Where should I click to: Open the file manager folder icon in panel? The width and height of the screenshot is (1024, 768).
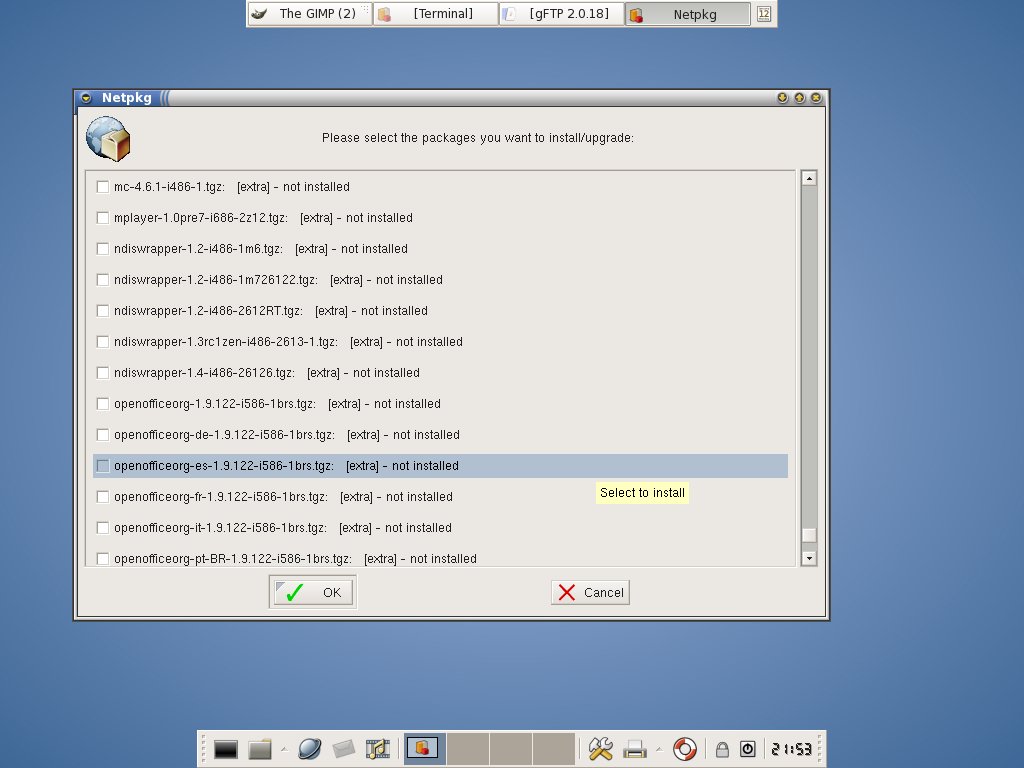(x=260, y=749)
